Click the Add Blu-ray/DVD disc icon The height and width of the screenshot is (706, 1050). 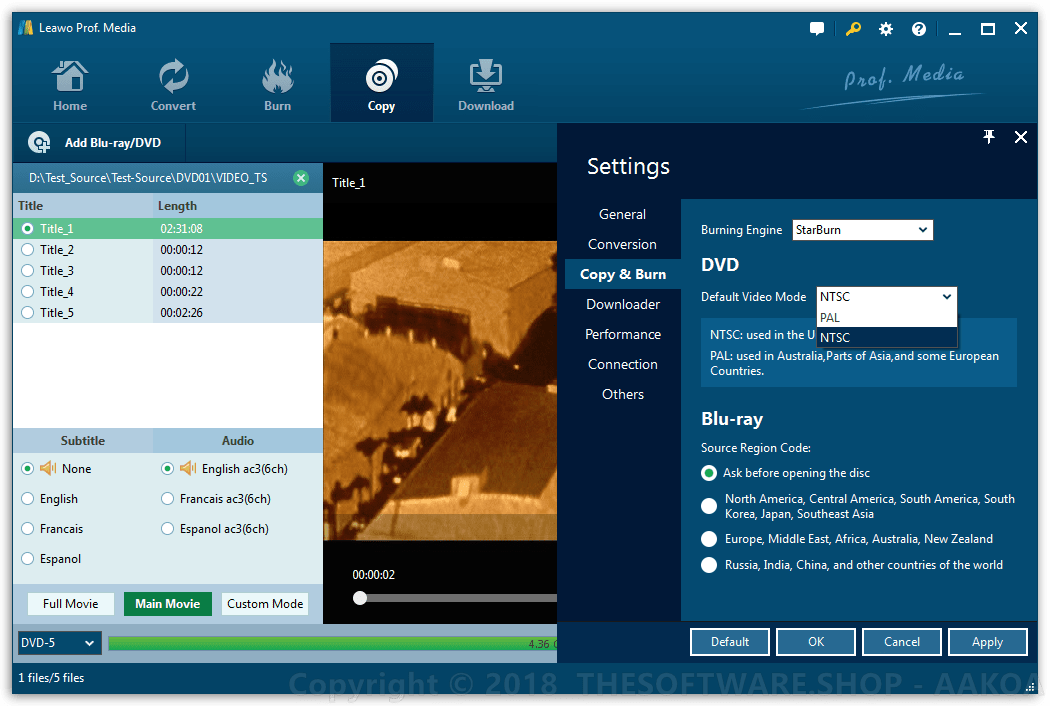39,143
